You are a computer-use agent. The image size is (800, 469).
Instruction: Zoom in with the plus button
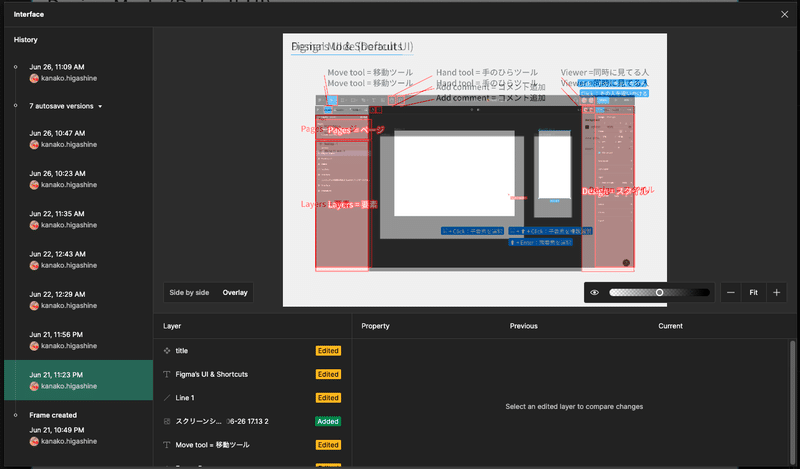coord(777,292)
